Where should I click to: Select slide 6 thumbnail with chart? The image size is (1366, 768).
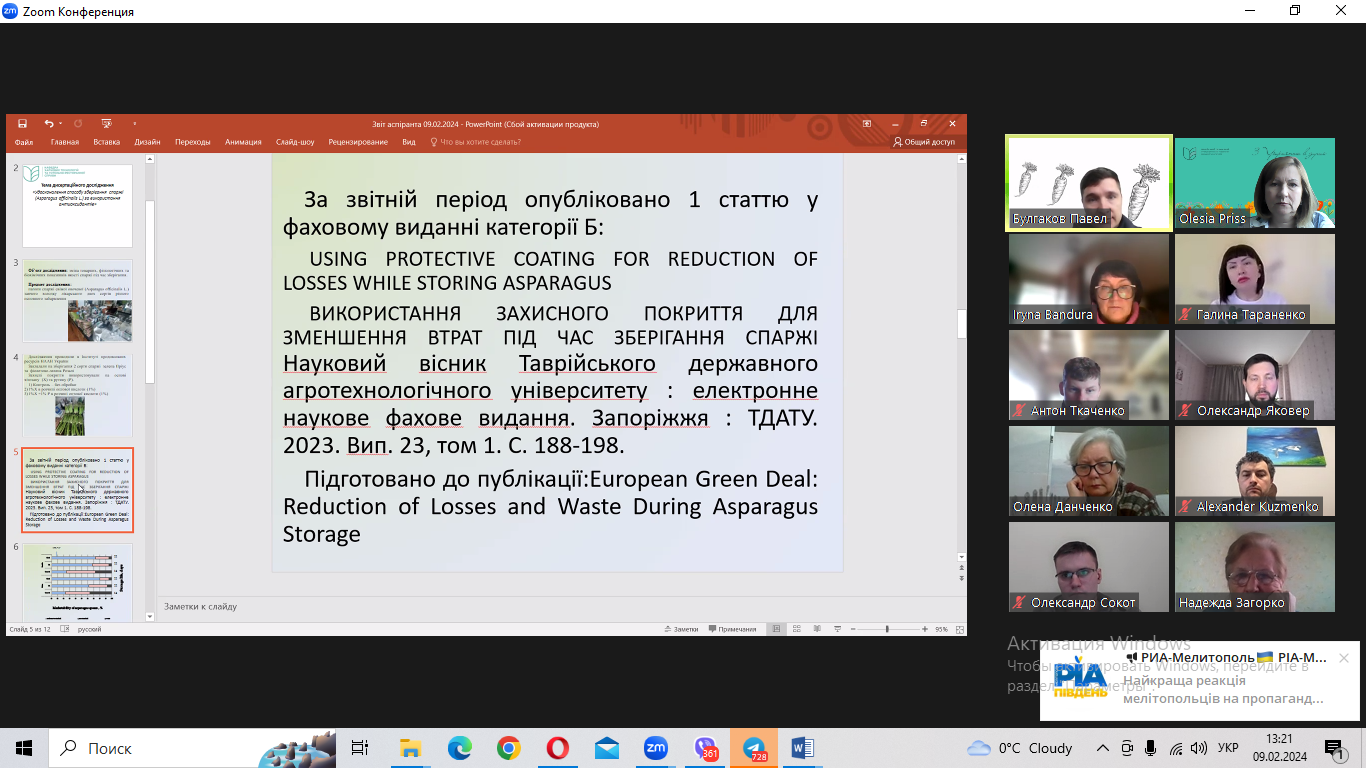[78, 582]
